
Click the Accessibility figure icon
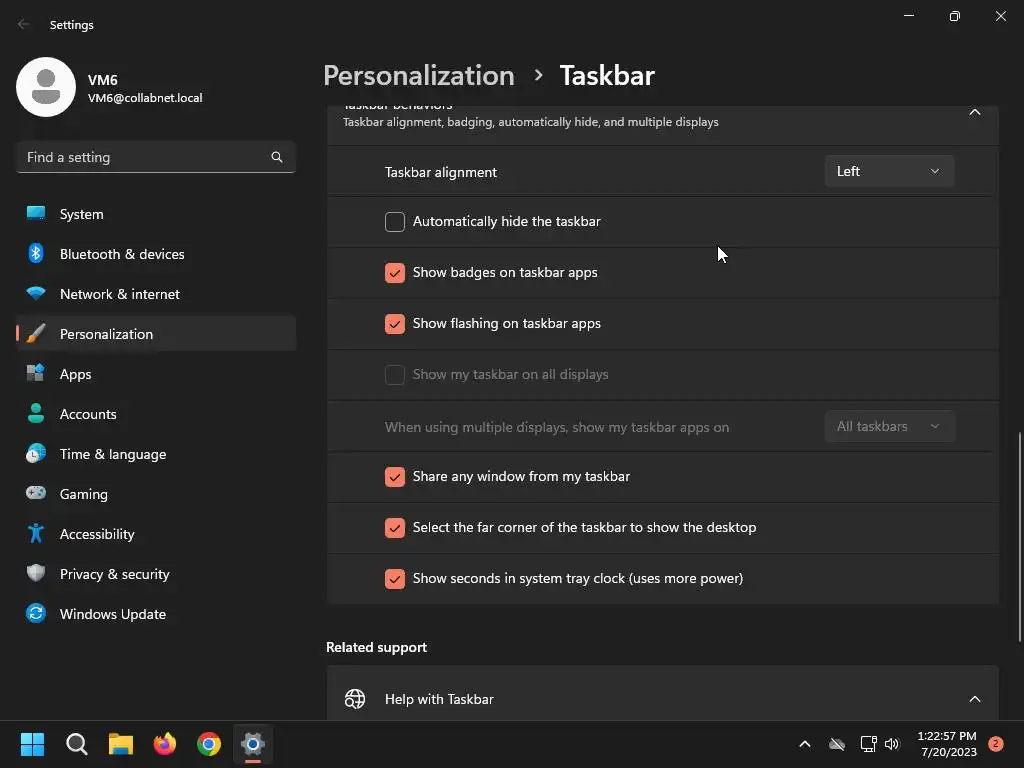pos(36,534)
